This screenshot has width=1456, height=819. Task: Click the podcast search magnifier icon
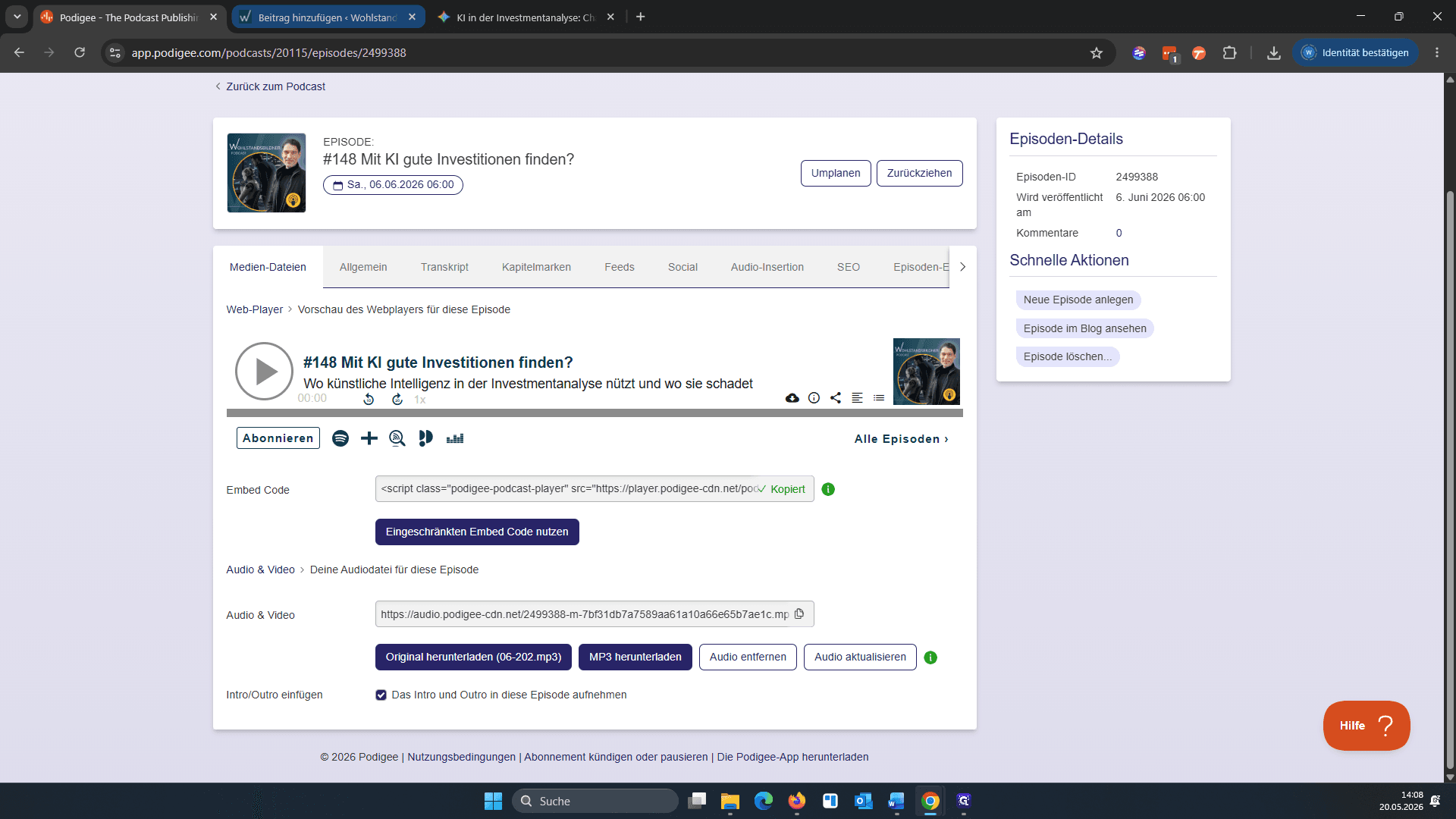click(x=397, y=438)
